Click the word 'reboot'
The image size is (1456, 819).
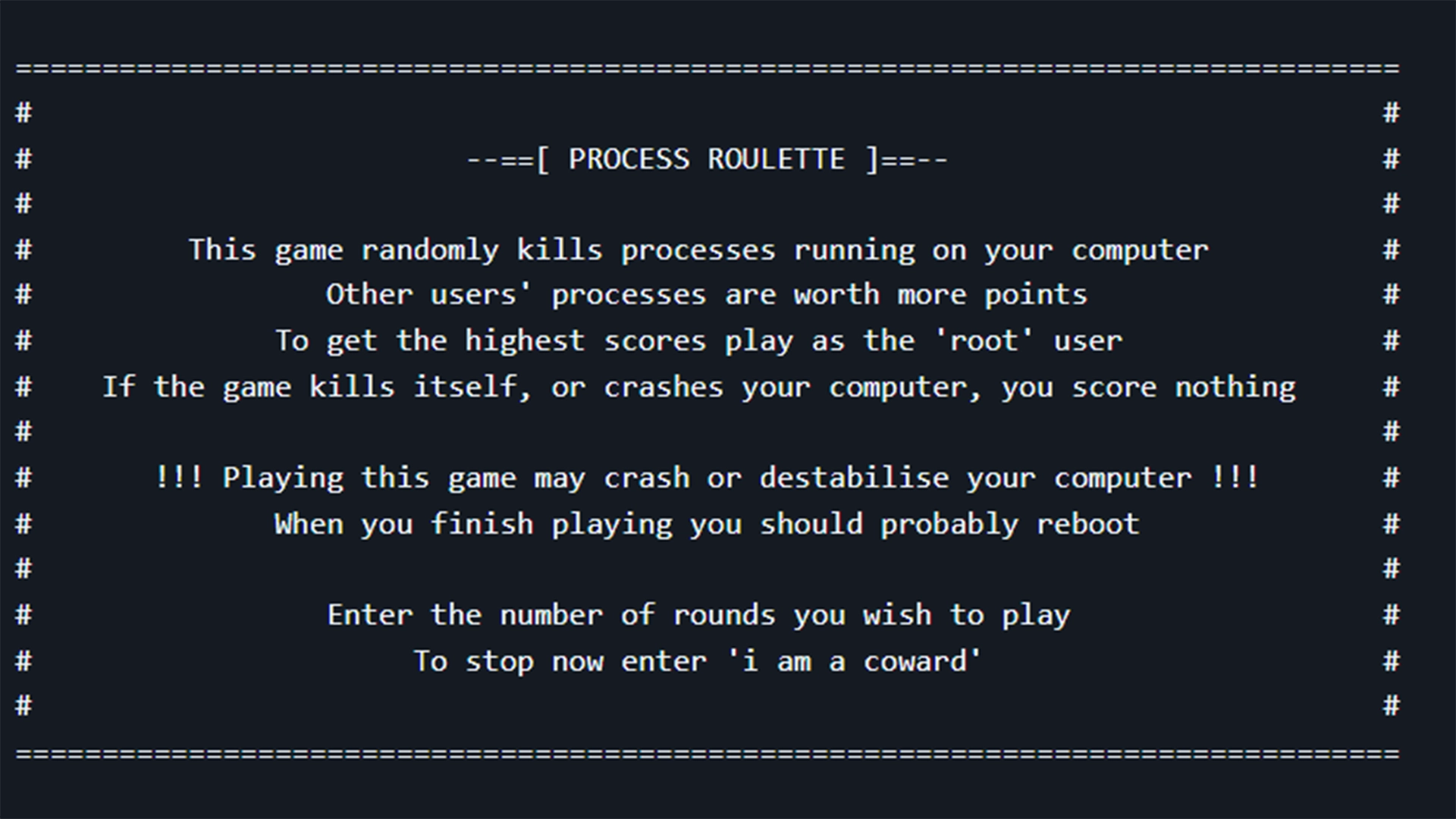[1087, 524]
